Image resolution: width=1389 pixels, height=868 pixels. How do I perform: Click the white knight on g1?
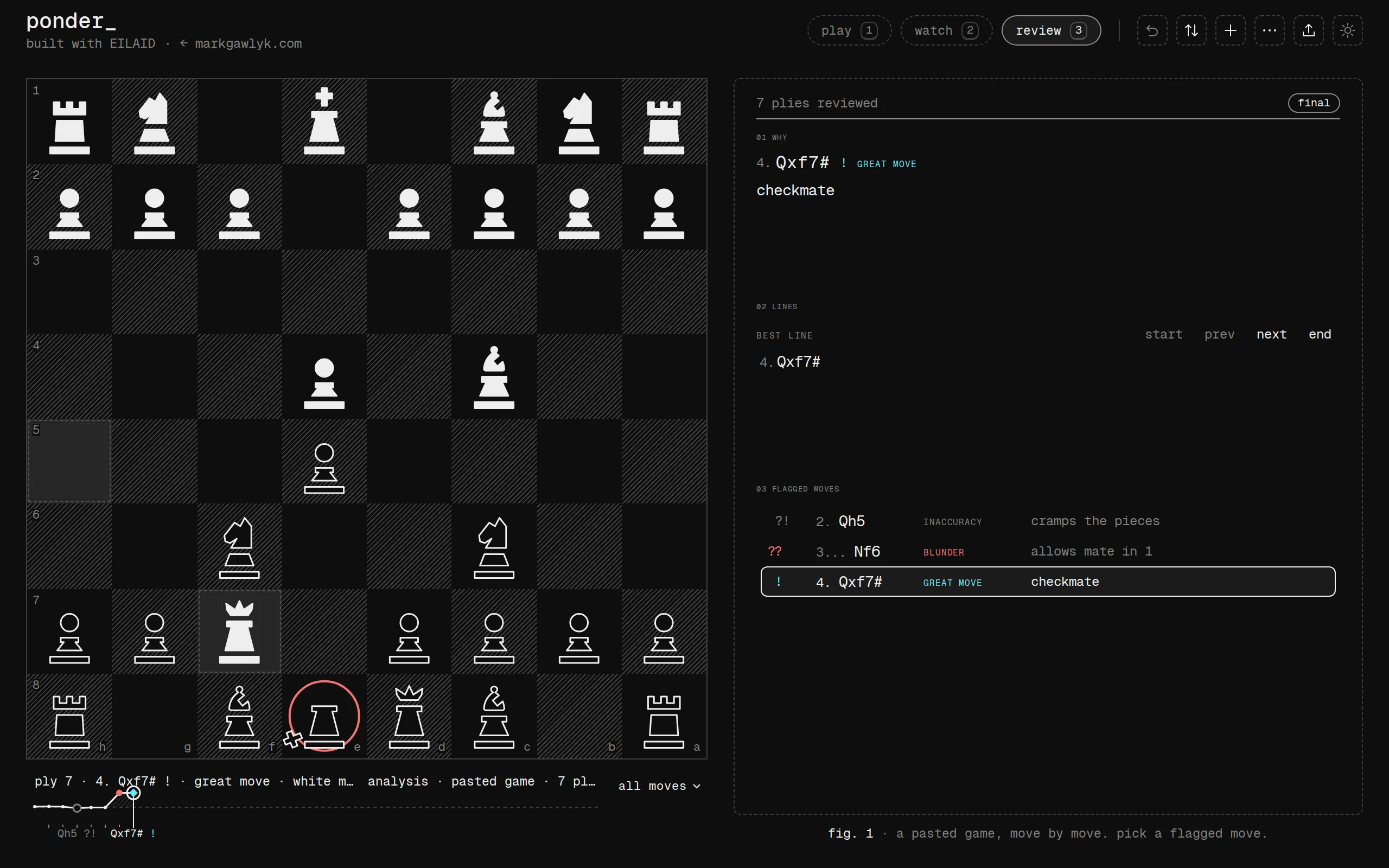(x=155, y=123)
